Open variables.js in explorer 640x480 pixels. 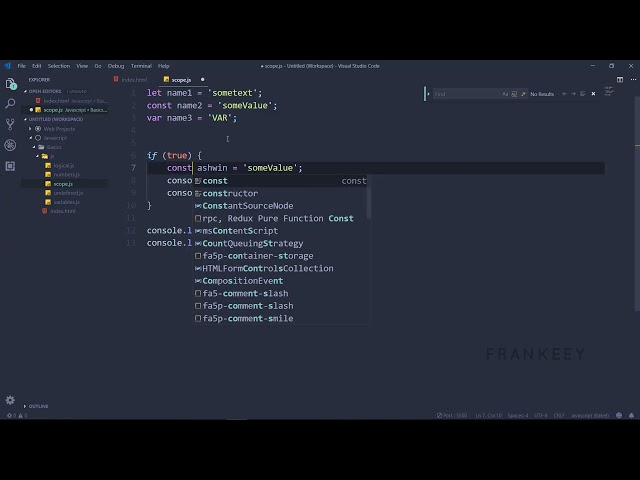pos(67,202)
